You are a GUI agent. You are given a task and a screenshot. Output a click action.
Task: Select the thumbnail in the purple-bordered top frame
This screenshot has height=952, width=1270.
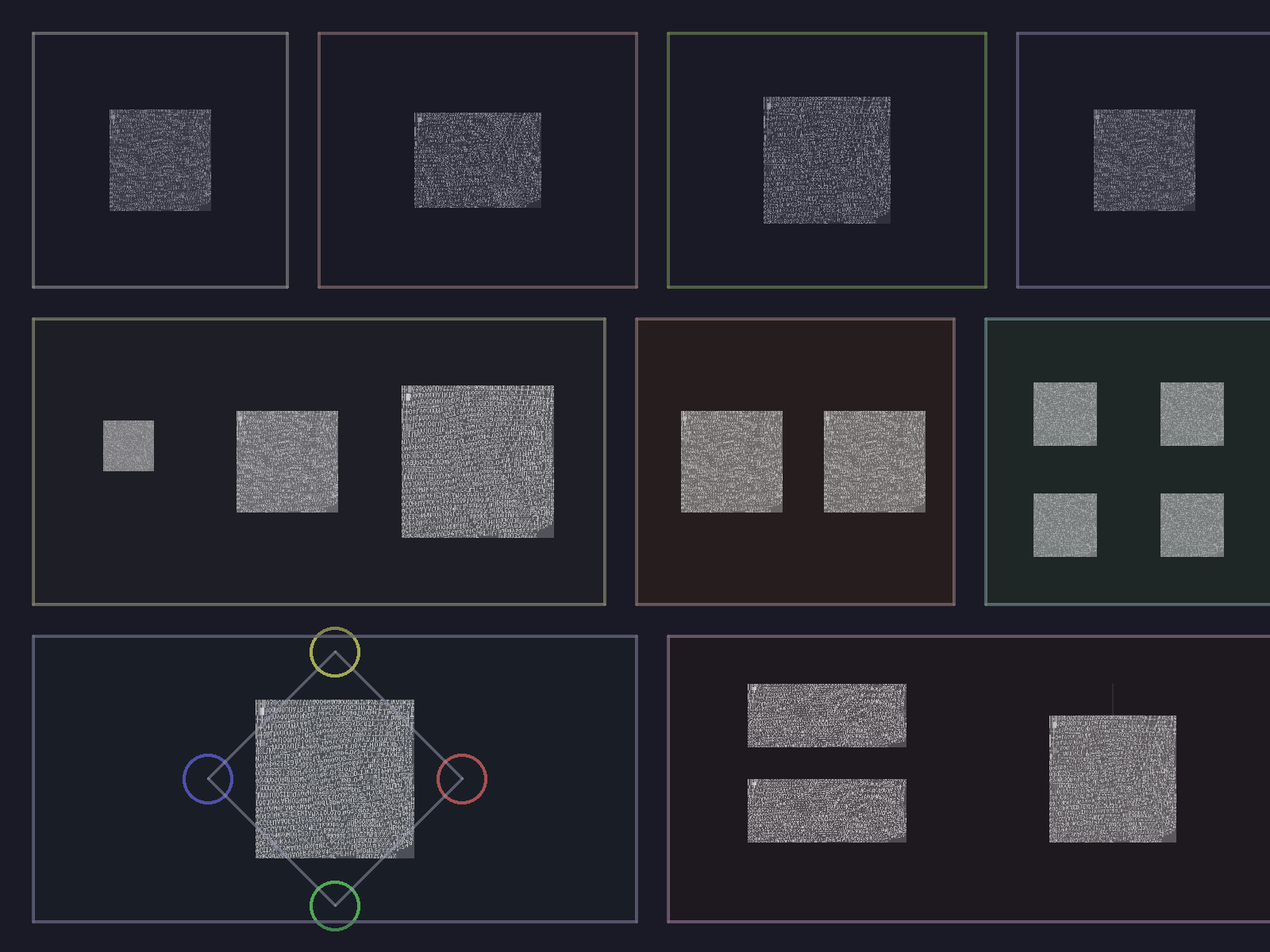pos(1145,160)
